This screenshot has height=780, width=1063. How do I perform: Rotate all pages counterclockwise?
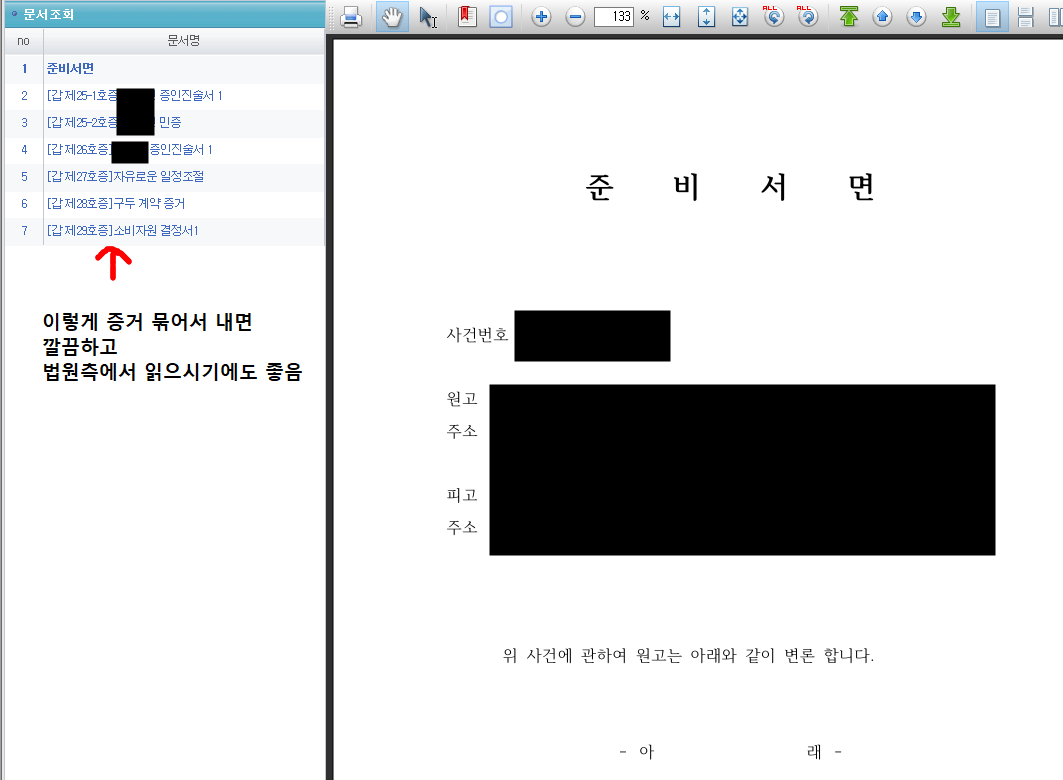pos(774,16)
